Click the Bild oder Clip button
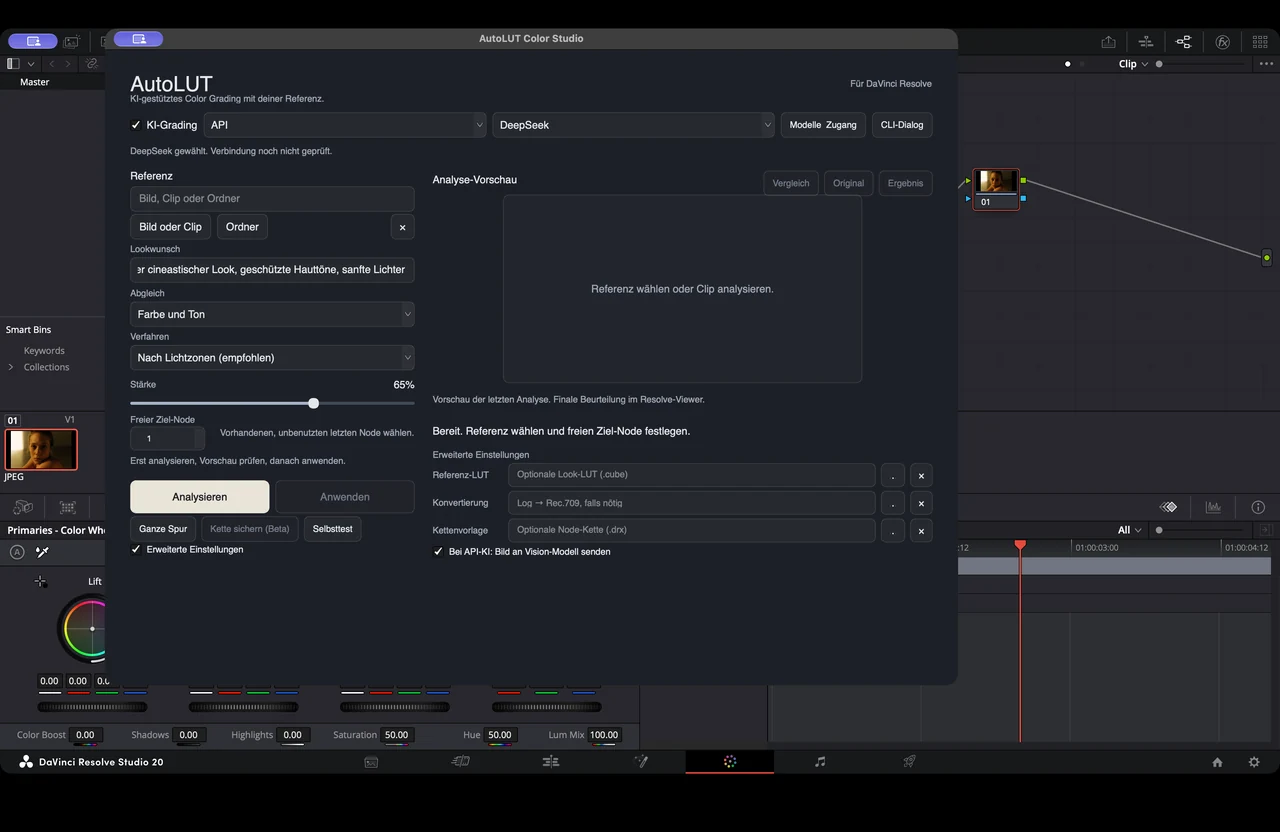The image size is (1280, 832). (171, 227)
